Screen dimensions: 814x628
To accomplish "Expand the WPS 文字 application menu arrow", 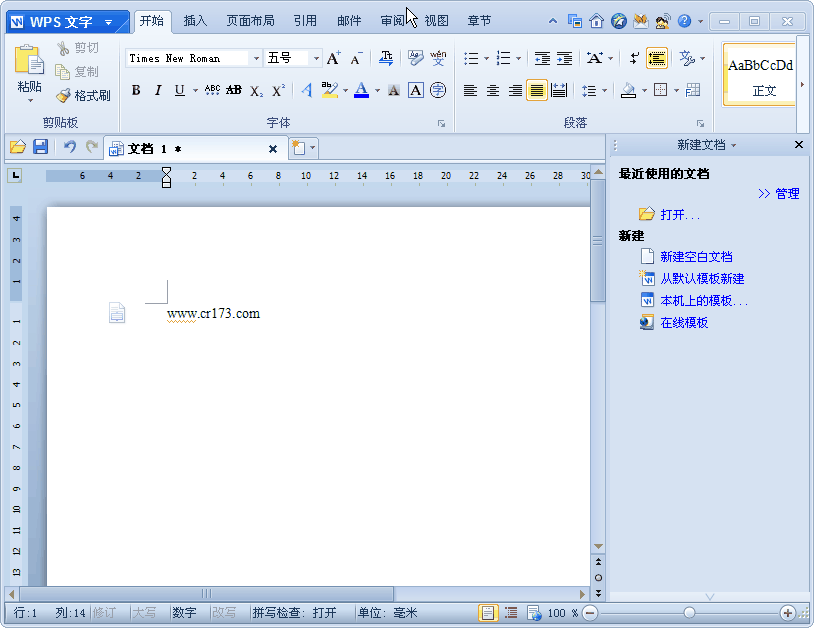I will click(108, 22).
